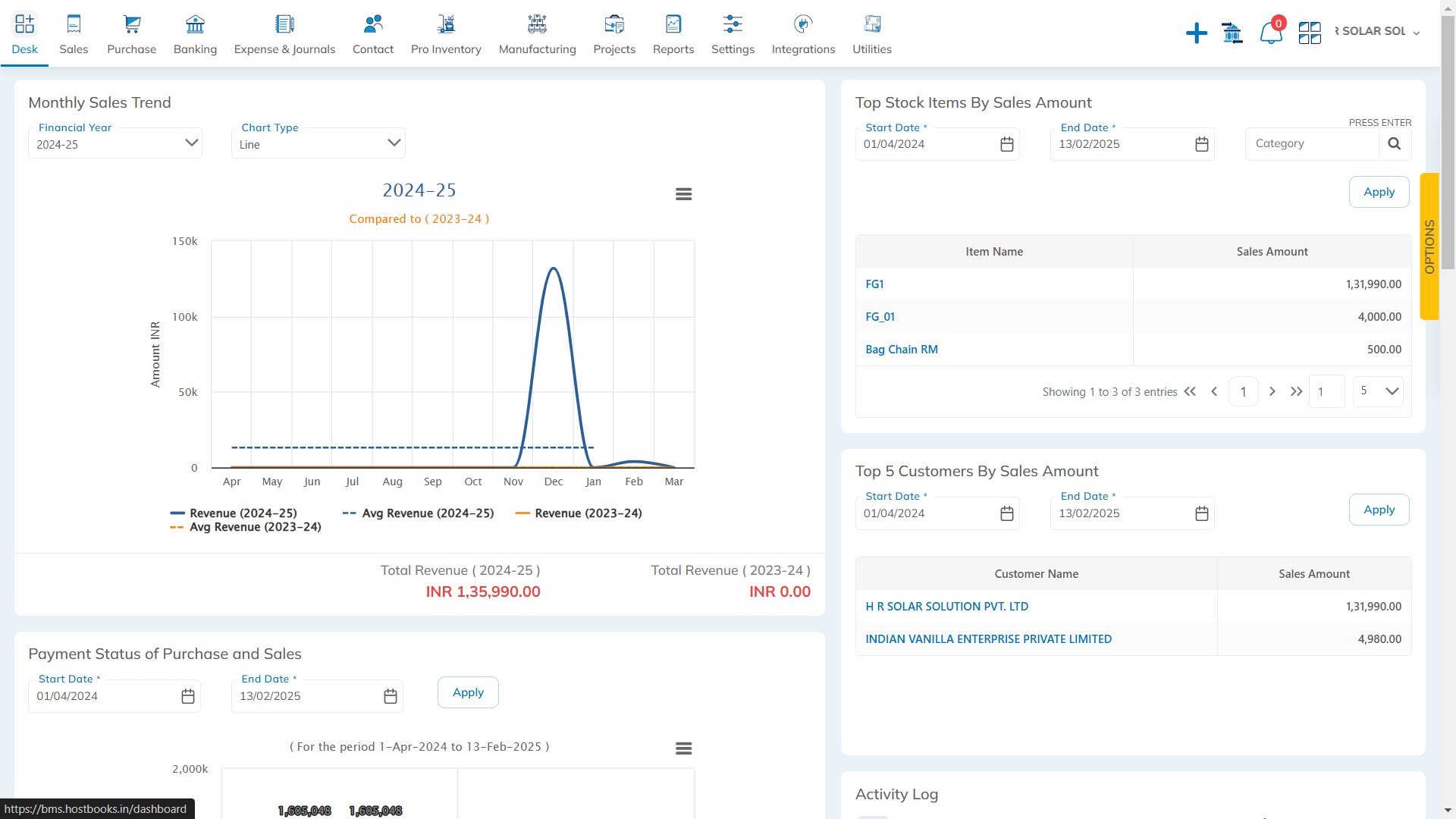Open the Desk dashboard tab
1456x819 pixels.
[x=24, y=34]
